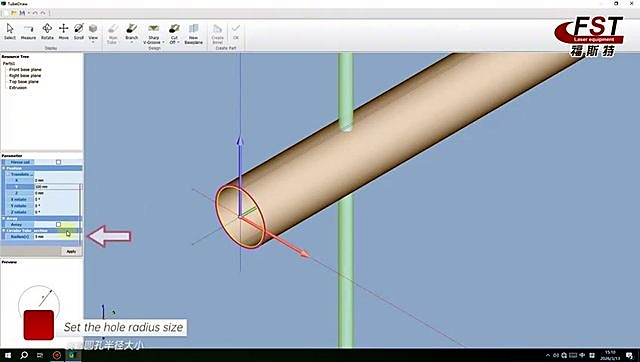Open the Windows Start menu
Viewport: 640px width, 362px height.
pyautogui.click(x=8, y=355)
